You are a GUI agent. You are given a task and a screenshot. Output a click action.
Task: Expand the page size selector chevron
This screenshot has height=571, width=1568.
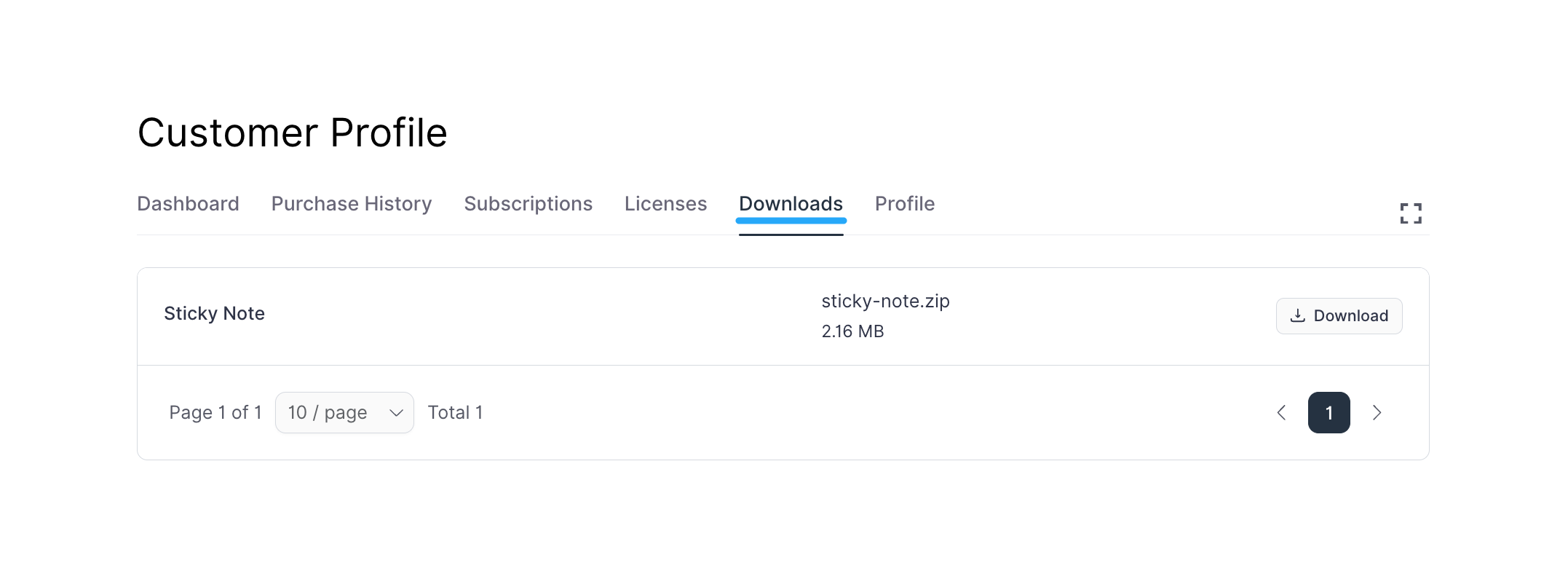coord(395,412)
